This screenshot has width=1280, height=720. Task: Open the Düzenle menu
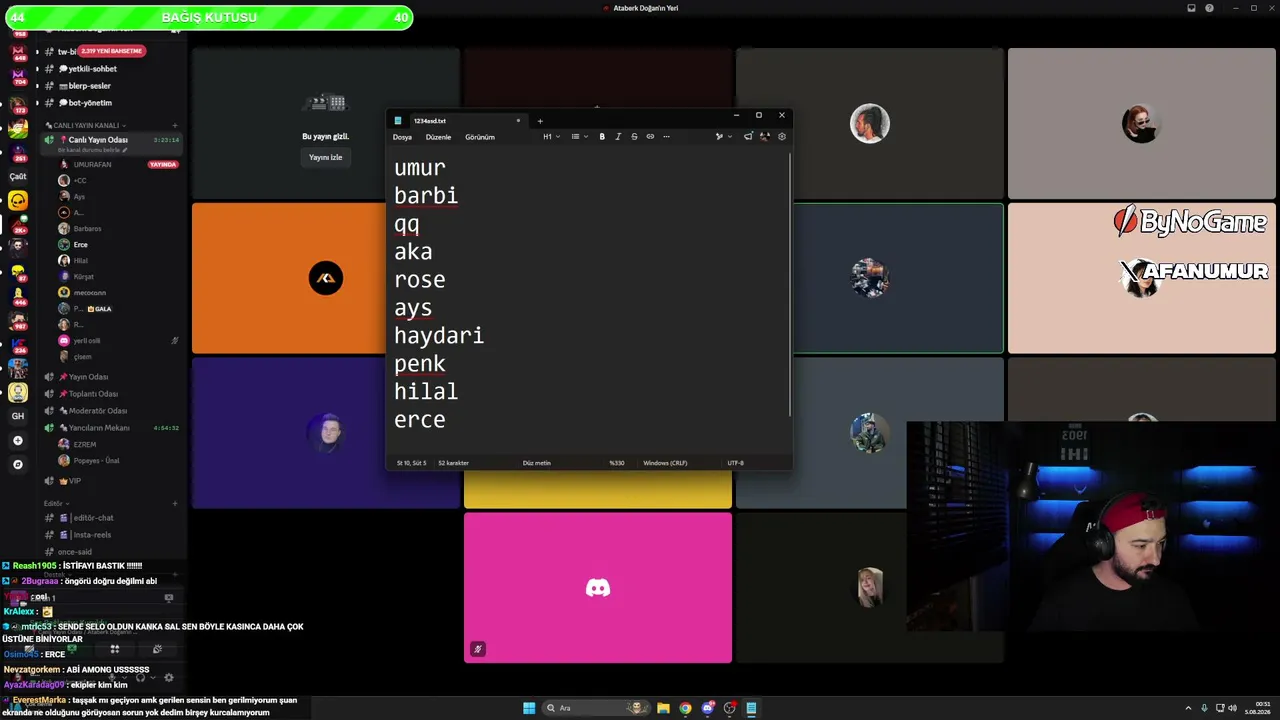[438, 137]
